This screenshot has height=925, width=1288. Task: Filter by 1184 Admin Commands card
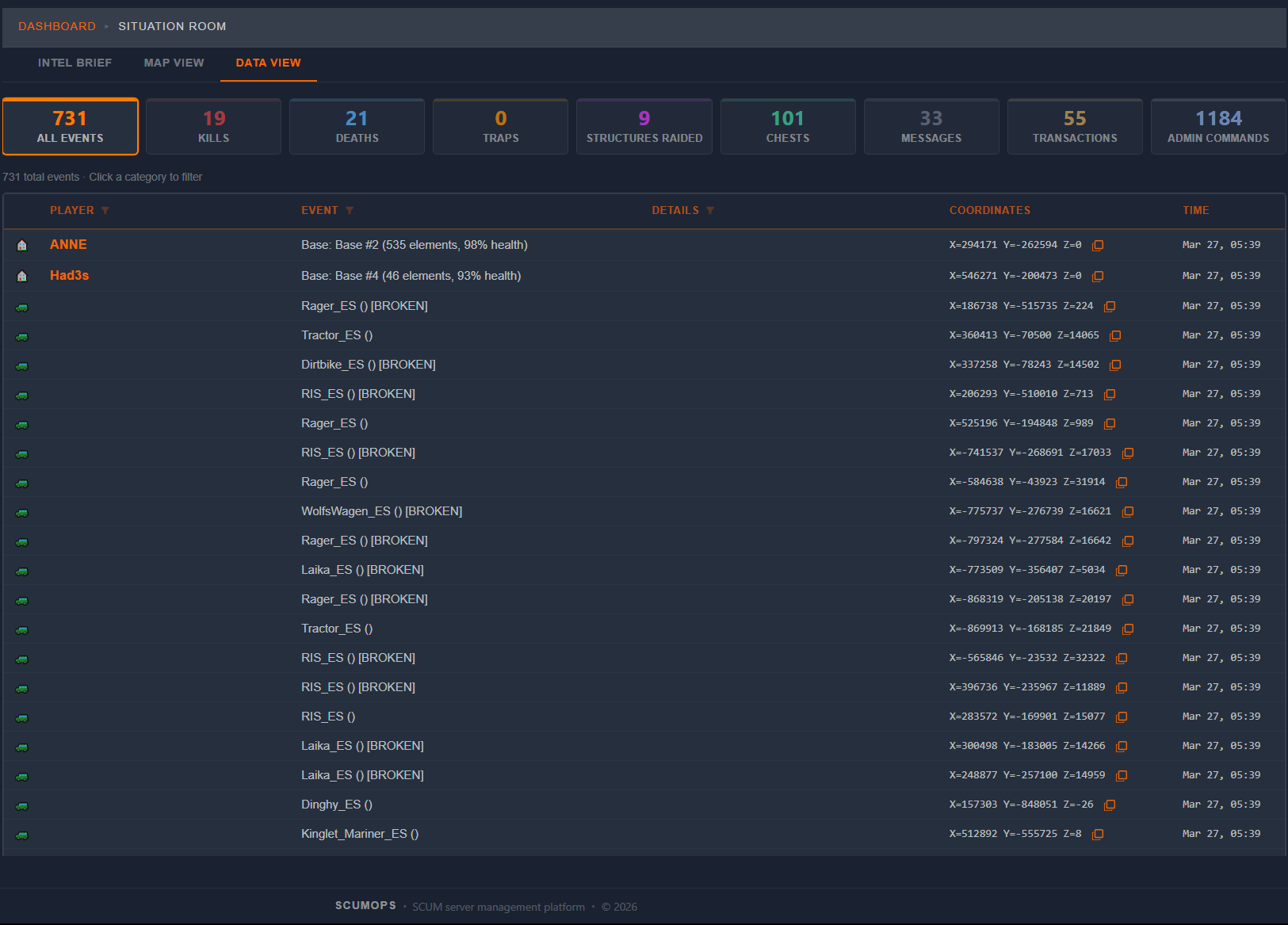point(1218,126)
